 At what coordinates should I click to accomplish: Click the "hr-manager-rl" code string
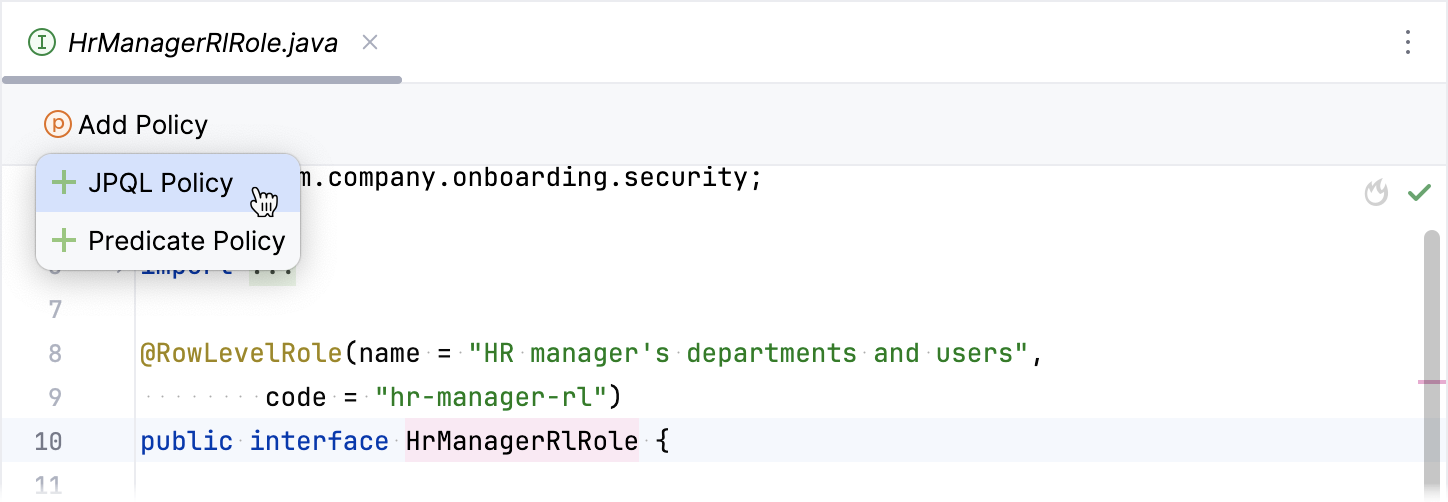point(491,397)
